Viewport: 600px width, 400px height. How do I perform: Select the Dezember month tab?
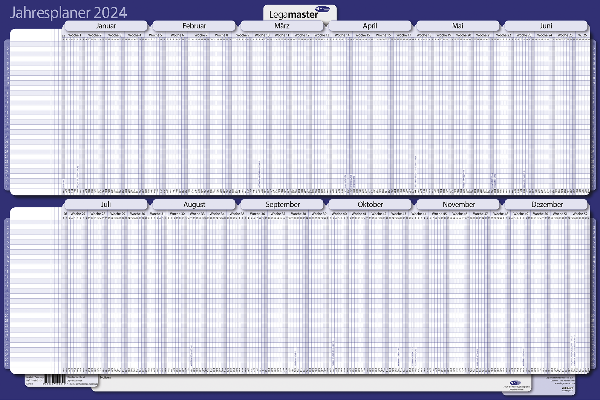(546, 203)
